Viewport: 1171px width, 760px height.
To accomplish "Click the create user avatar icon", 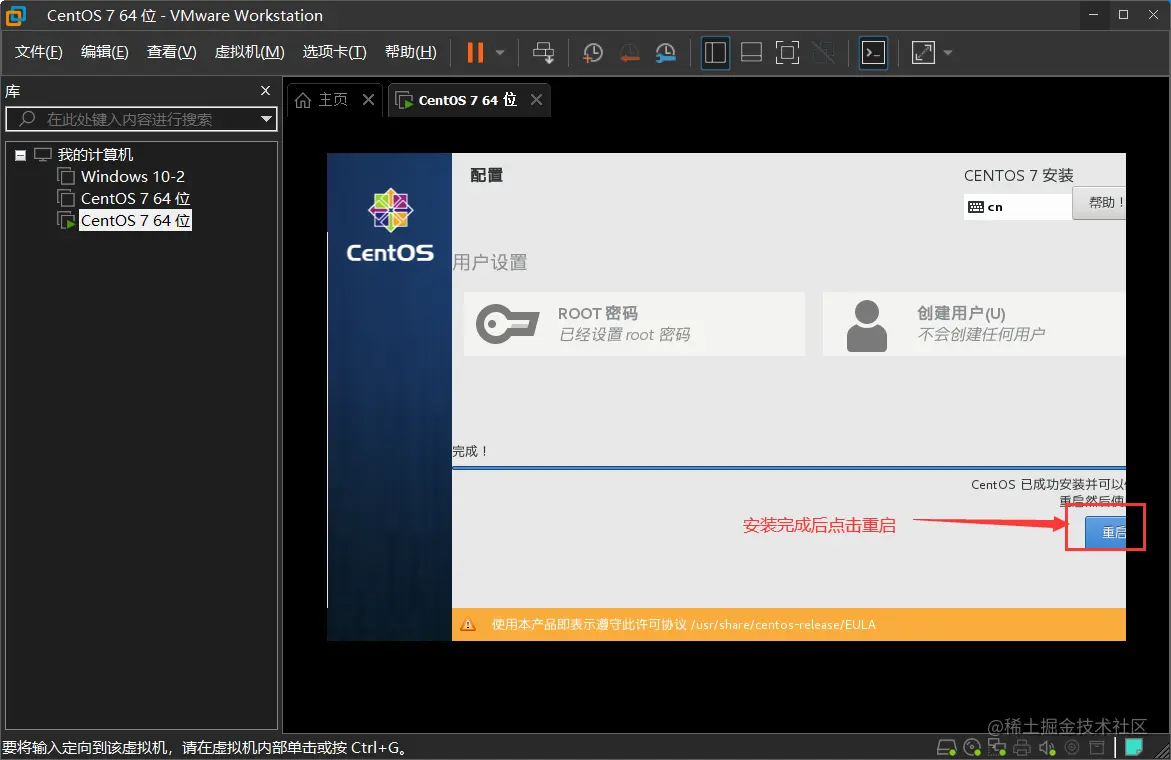I will [866, 326].
